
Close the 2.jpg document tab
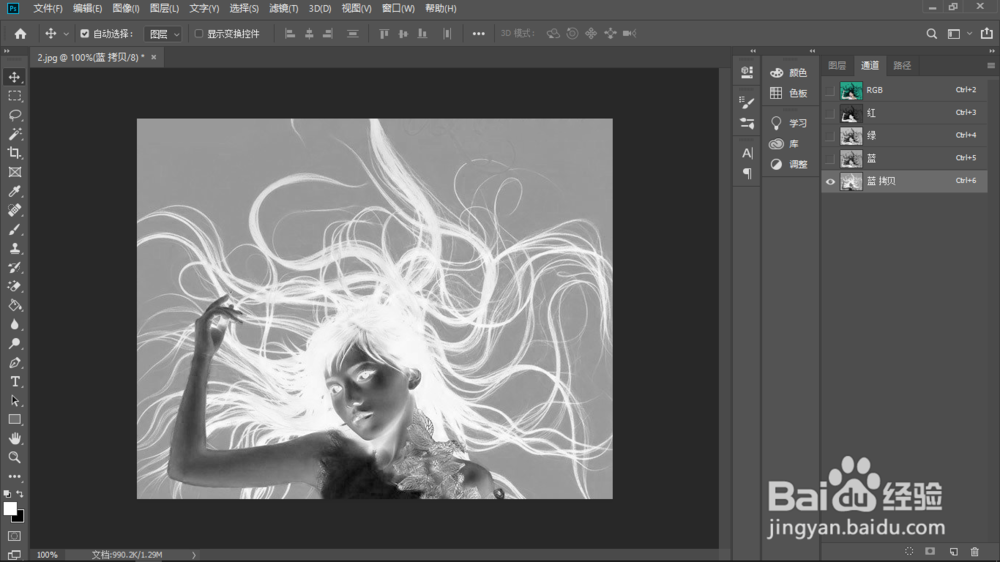pos(153,57)
